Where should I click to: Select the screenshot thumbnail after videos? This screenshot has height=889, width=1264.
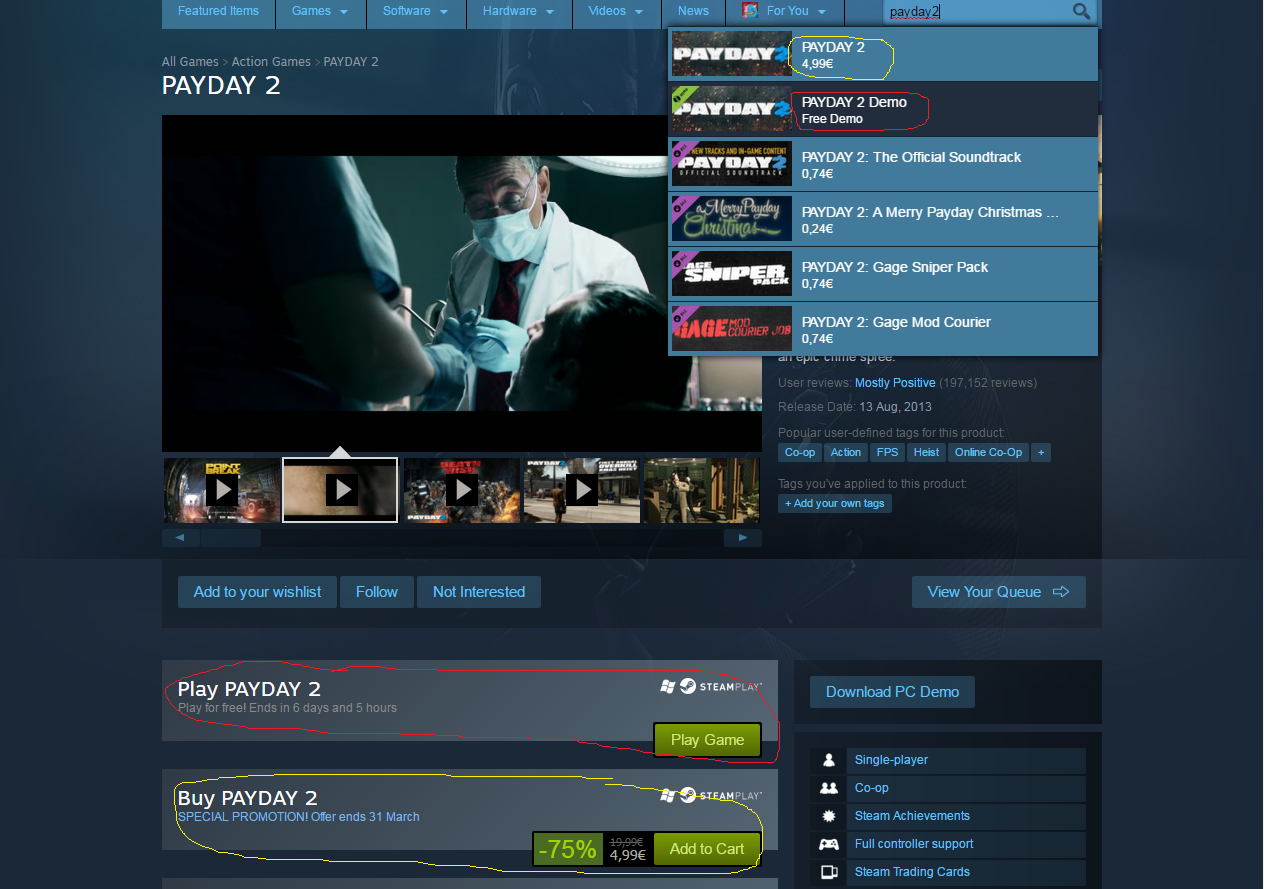[x=701, y=490]
